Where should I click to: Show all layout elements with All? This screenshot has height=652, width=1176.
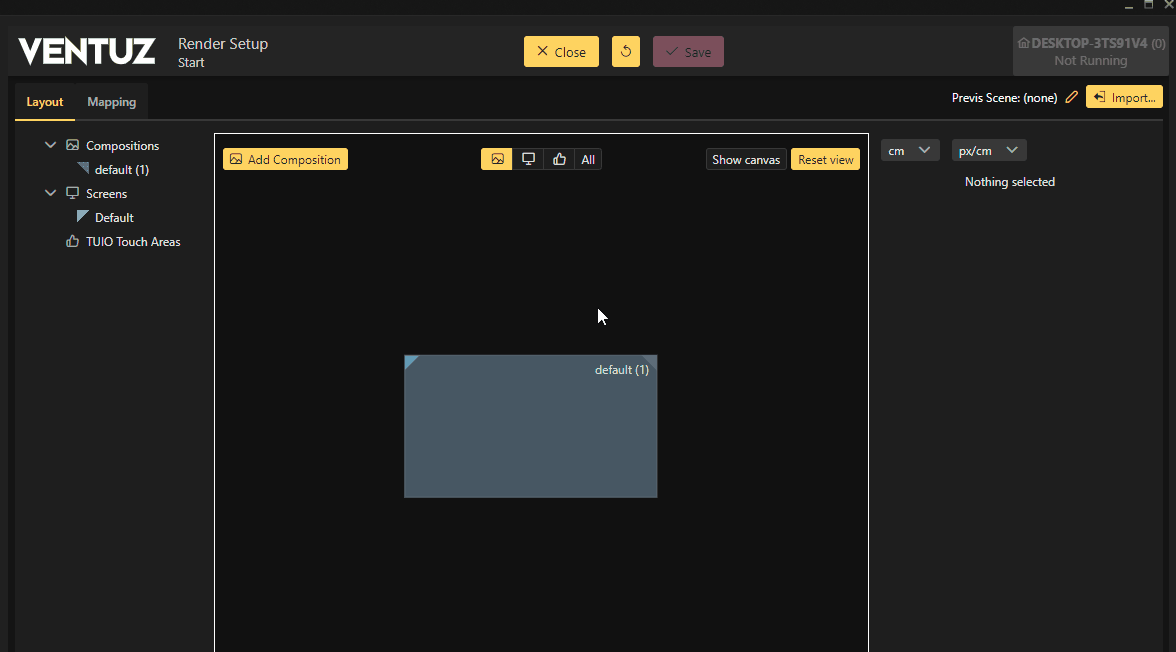tap(588, 159)
